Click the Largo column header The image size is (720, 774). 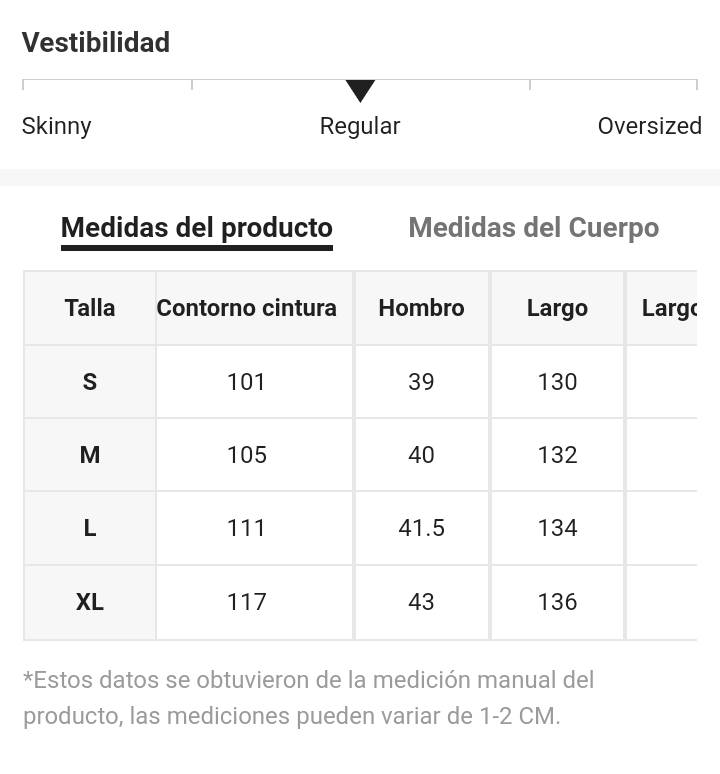tap(557, 308)
